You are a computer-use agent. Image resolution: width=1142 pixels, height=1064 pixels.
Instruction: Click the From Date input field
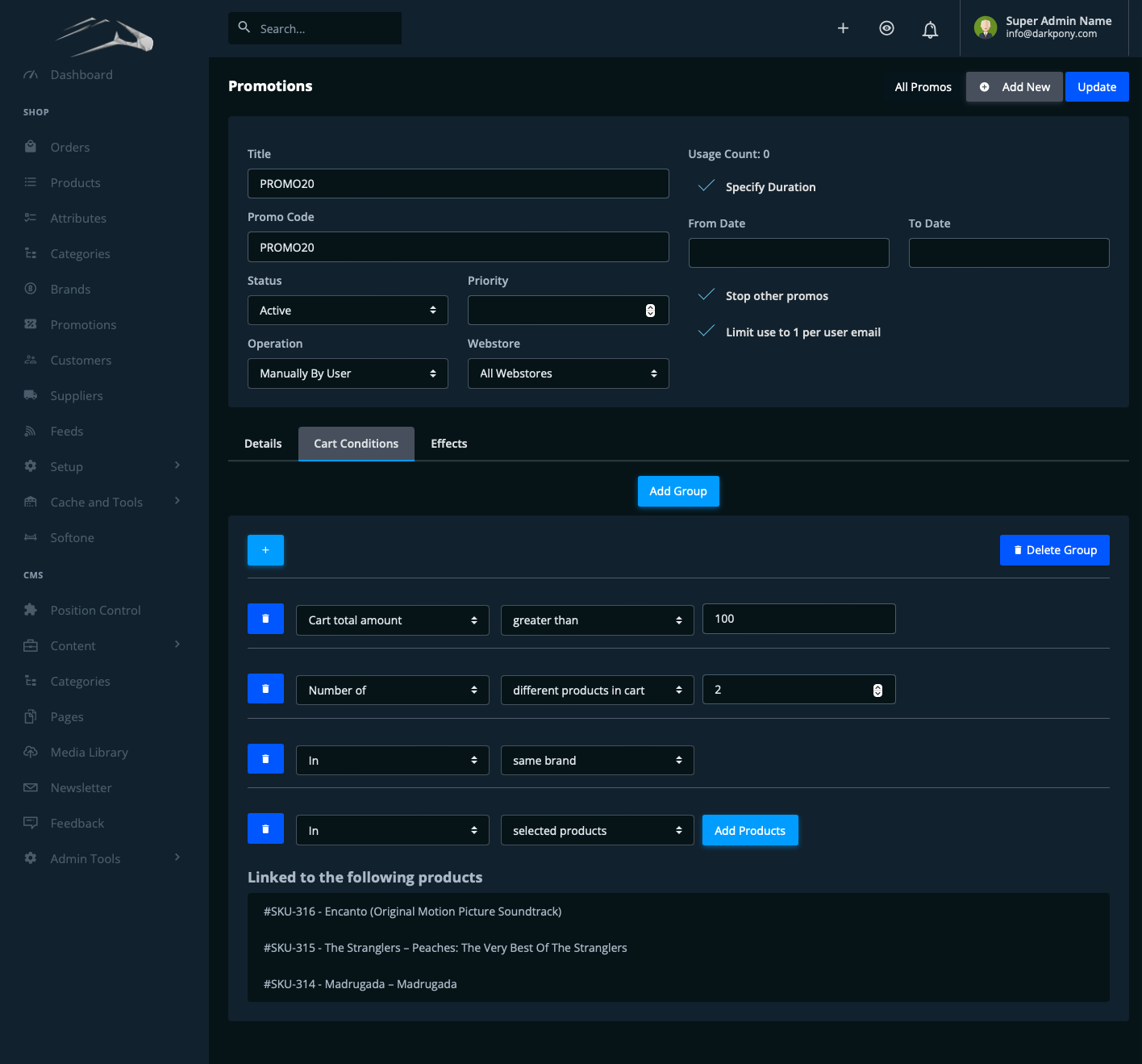pyautogui.click(x=788, y=253)
